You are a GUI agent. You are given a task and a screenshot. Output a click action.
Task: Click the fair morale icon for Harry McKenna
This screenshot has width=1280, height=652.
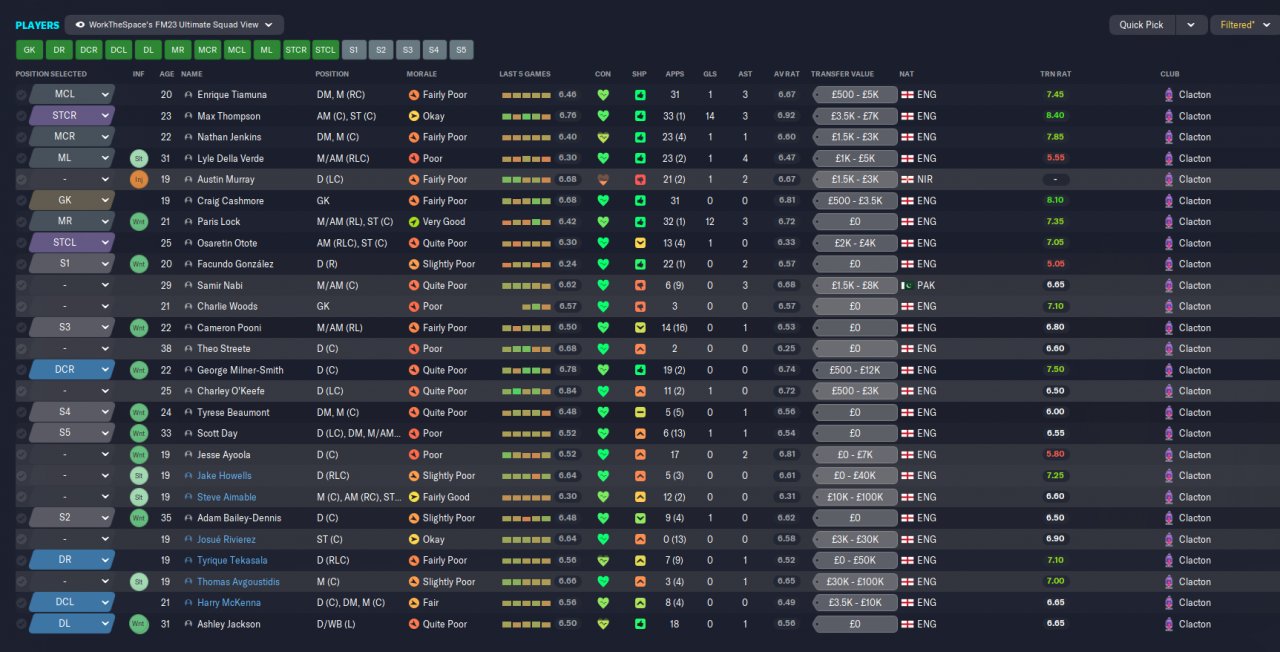tap(414, 603)
